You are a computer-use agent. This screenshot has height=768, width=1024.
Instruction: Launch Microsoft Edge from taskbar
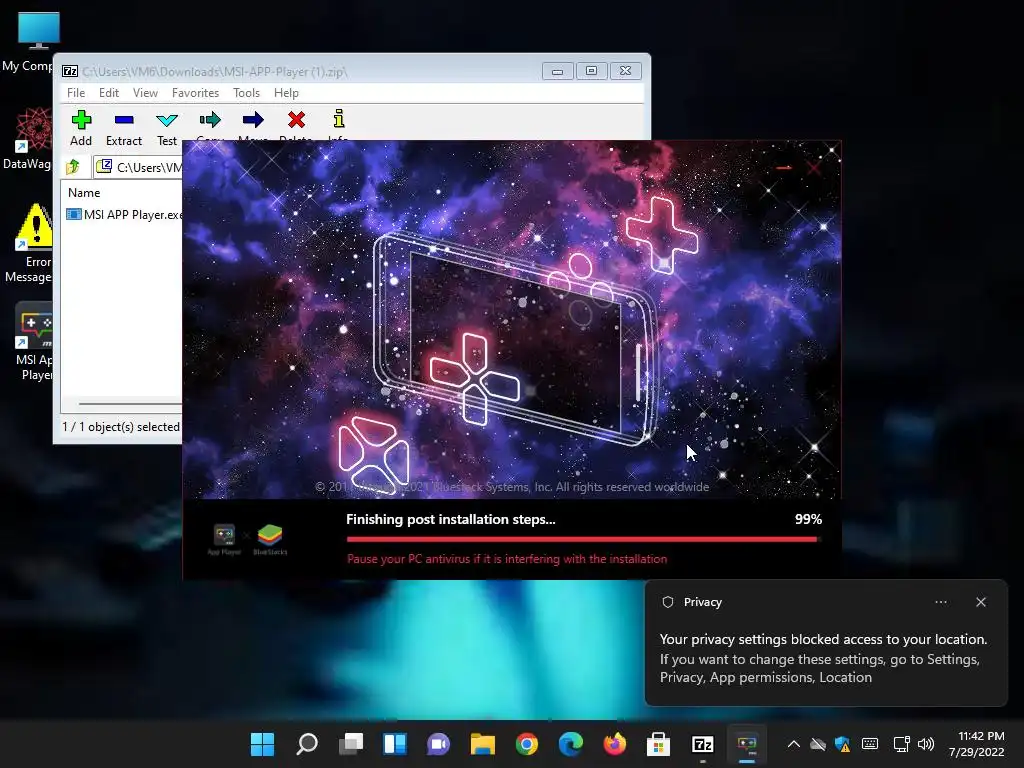tap(571, 744)
